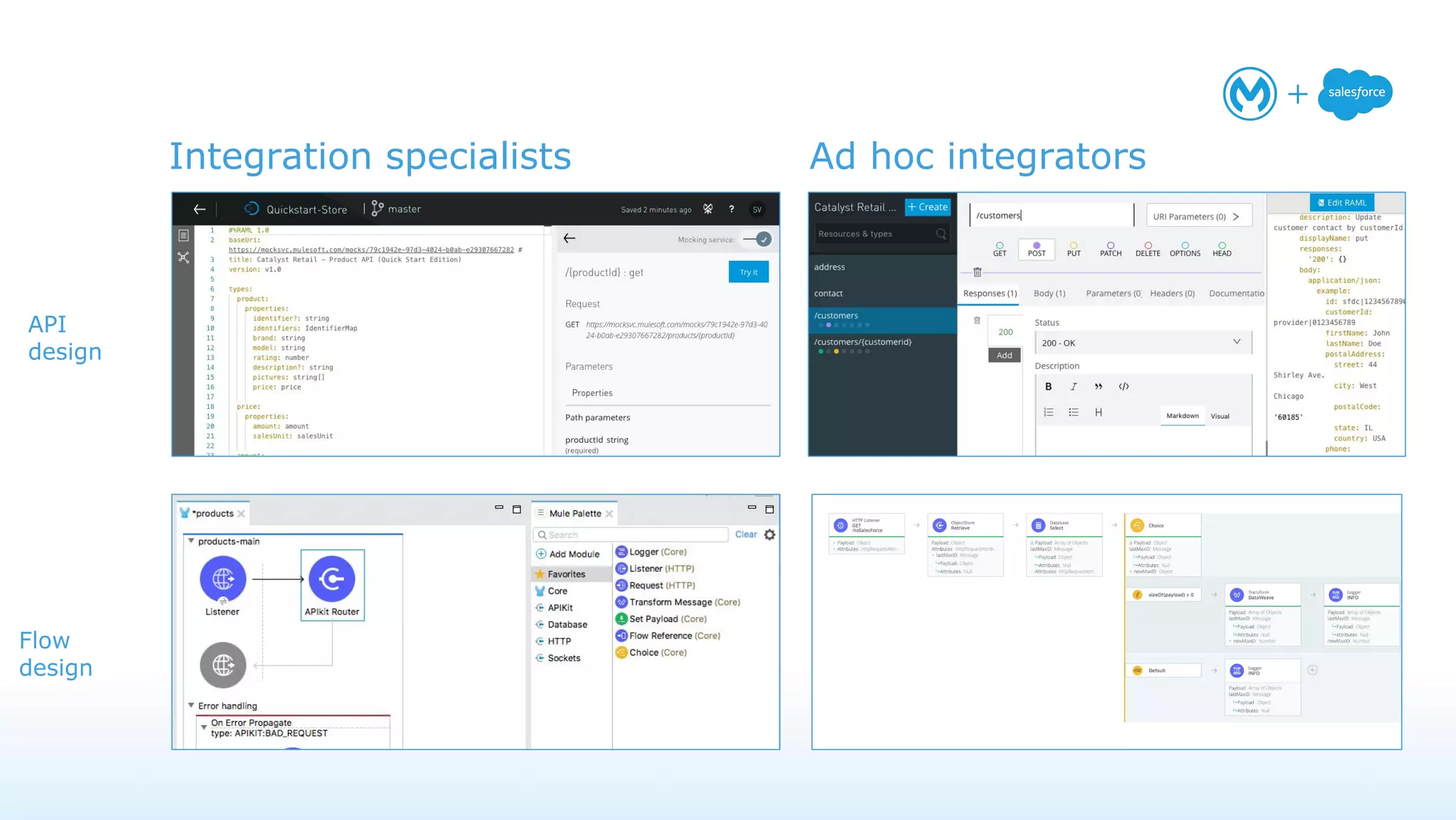Select the GET method

click(x=1000, y=249)
